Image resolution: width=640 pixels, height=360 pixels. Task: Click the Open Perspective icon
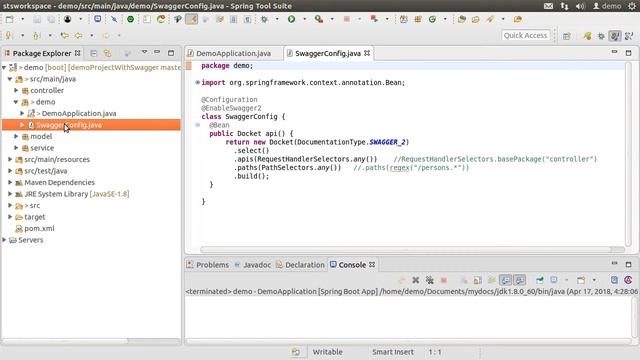point(567,36)
